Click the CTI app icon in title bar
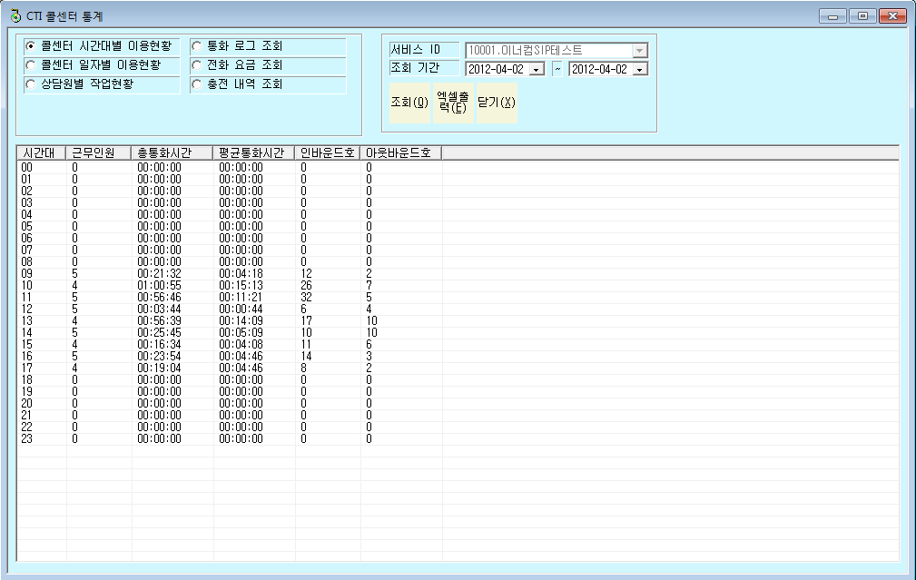 (16, 16)
